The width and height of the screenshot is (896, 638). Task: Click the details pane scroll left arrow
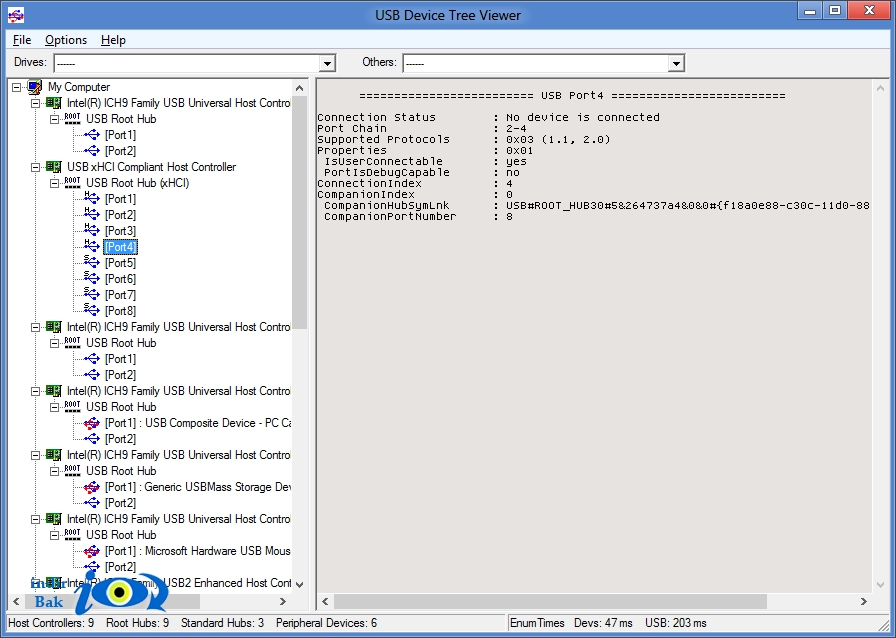[325, 601]
